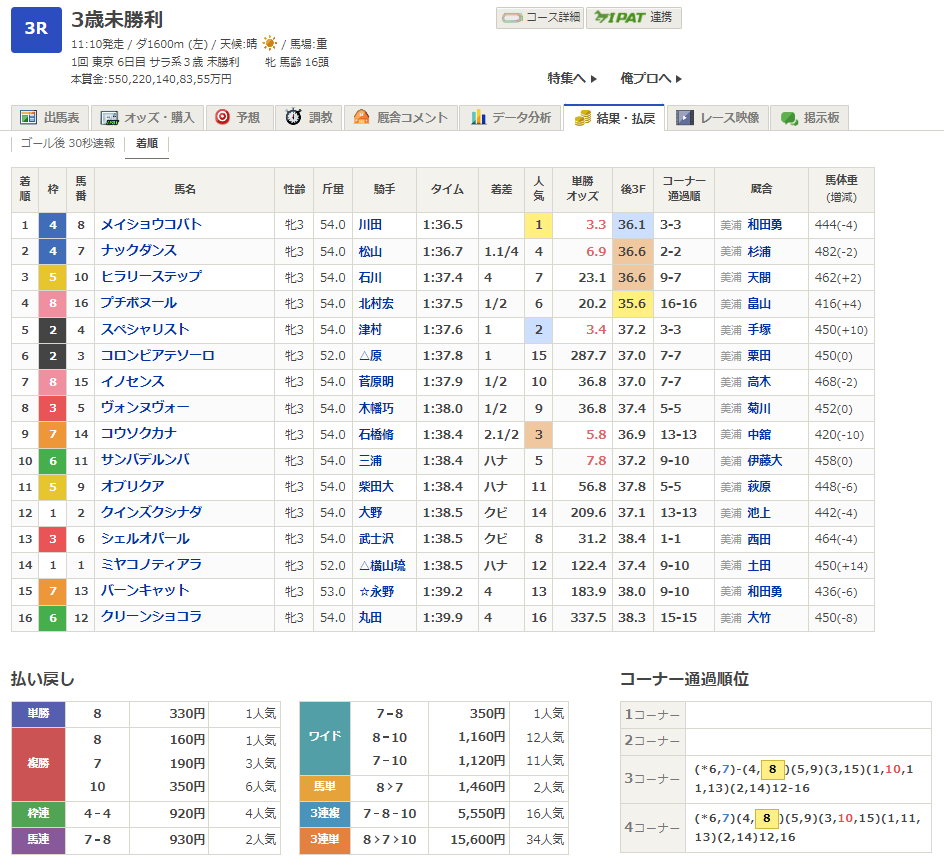This screenshot has height=862, width=944.
Task: Switch to ゴール後 30秒速報 tab
Action: pos(68,144)
